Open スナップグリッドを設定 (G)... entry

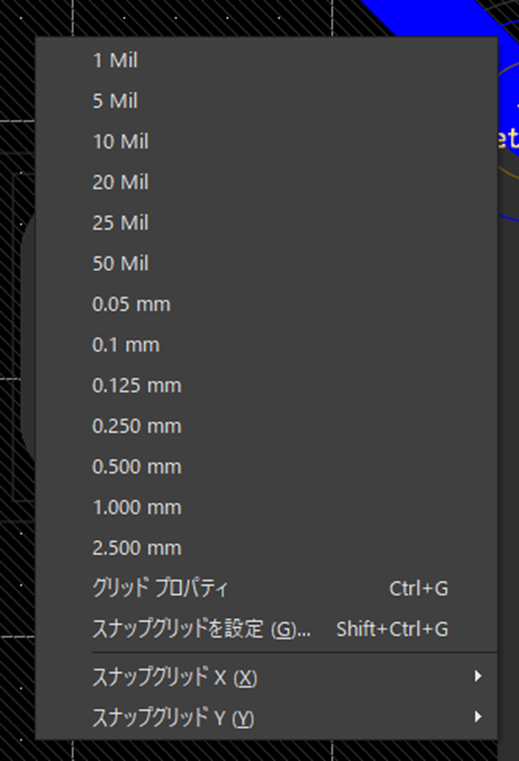pos(266,629)
